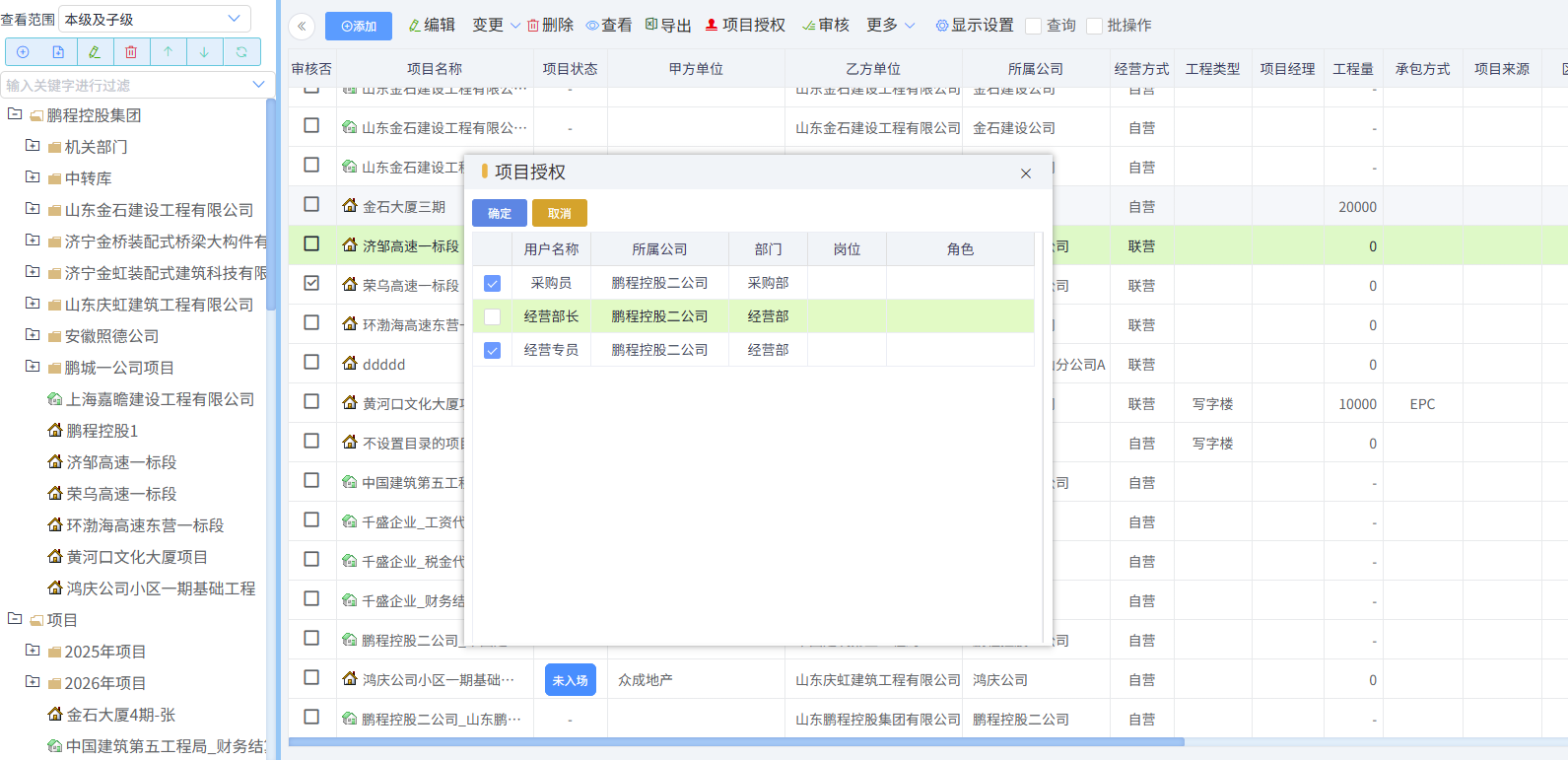
Task: Uncheck the 经营专员 user checkbox
Action: point(493,351)
